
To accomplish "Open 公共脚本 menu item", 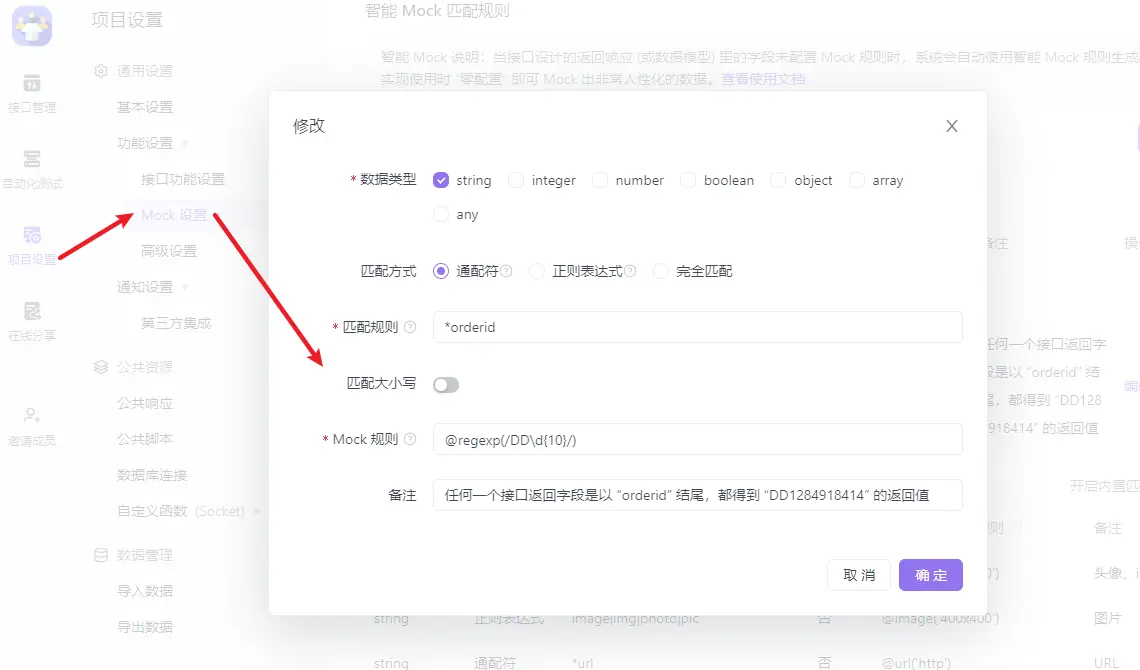I will [145, 439].
